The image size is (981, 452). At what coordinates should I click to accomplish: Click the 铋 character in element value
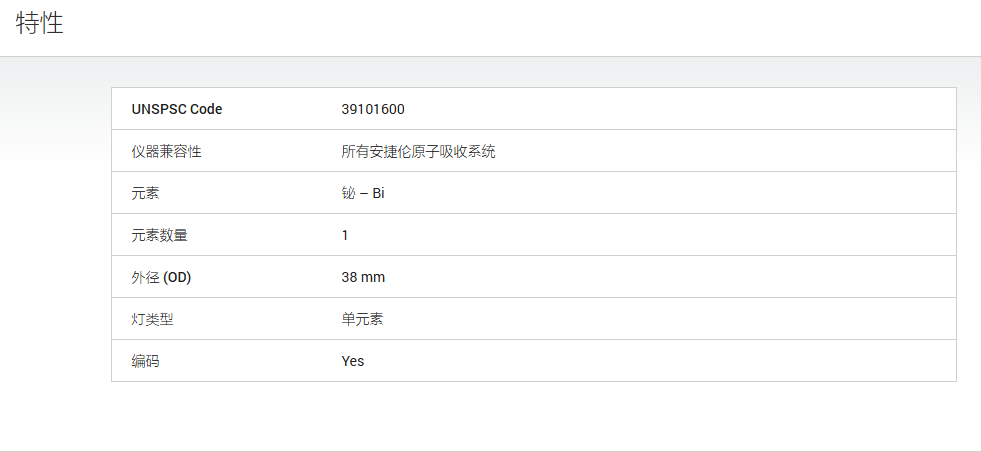[348, 193]
